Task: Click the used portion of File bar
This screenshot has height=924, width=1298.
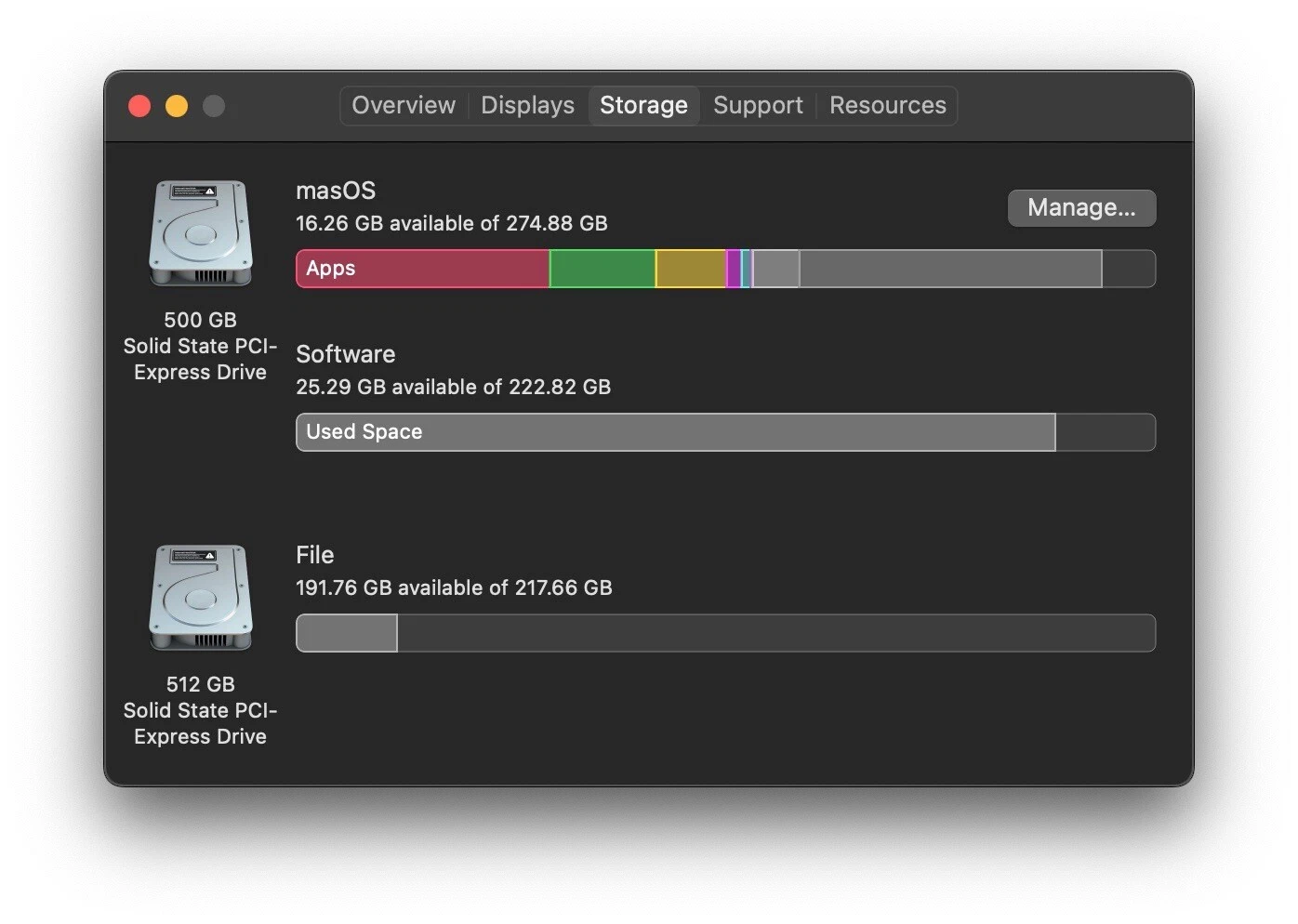Action: coord(347,633)
